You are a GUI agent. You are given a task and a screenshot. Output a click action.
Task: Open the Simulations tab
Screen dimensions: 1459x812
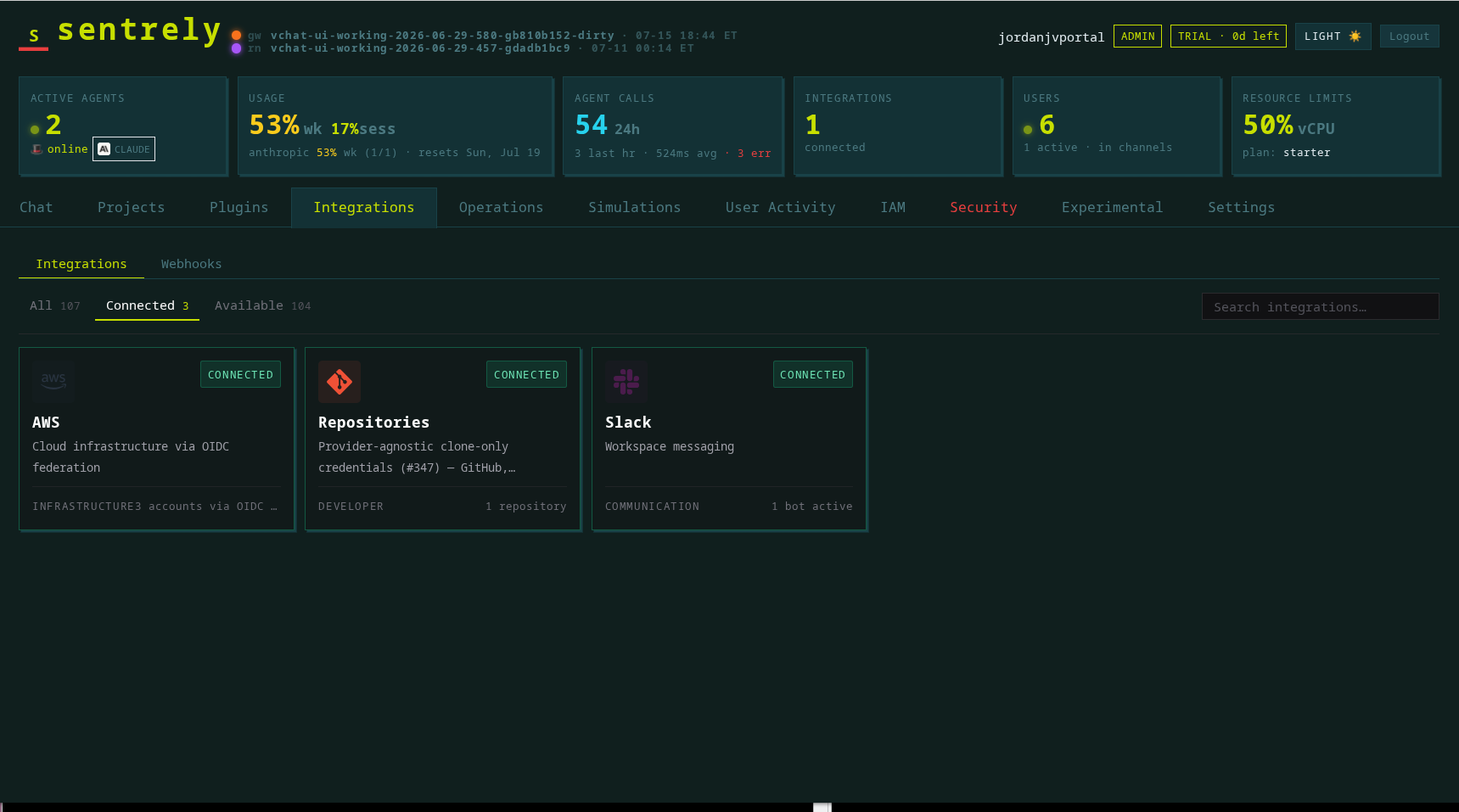(634, 207)
